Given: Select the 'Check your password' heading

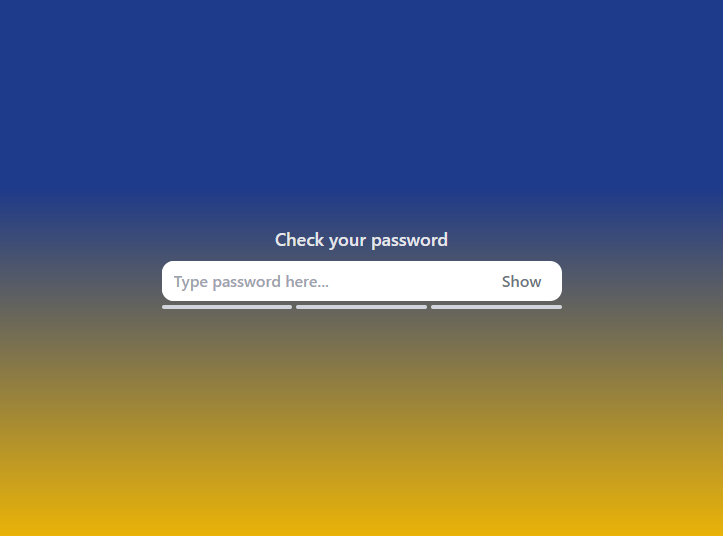Looking at the screenshot, I should coord(362,240).
